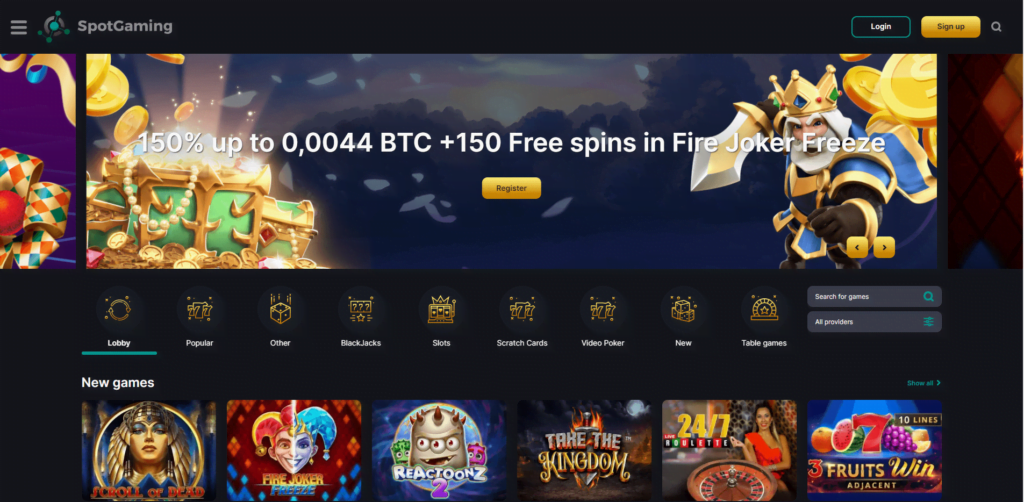Select the Slots machine category icon
The width and height of the screenshot is (1024, 502).
[x=441, y=309]
